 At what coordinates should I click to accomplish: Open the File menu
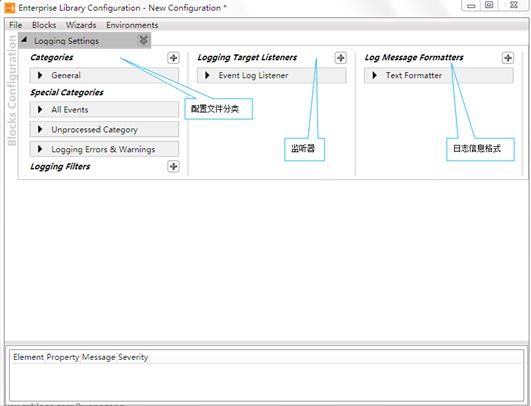tap(16, 25)
